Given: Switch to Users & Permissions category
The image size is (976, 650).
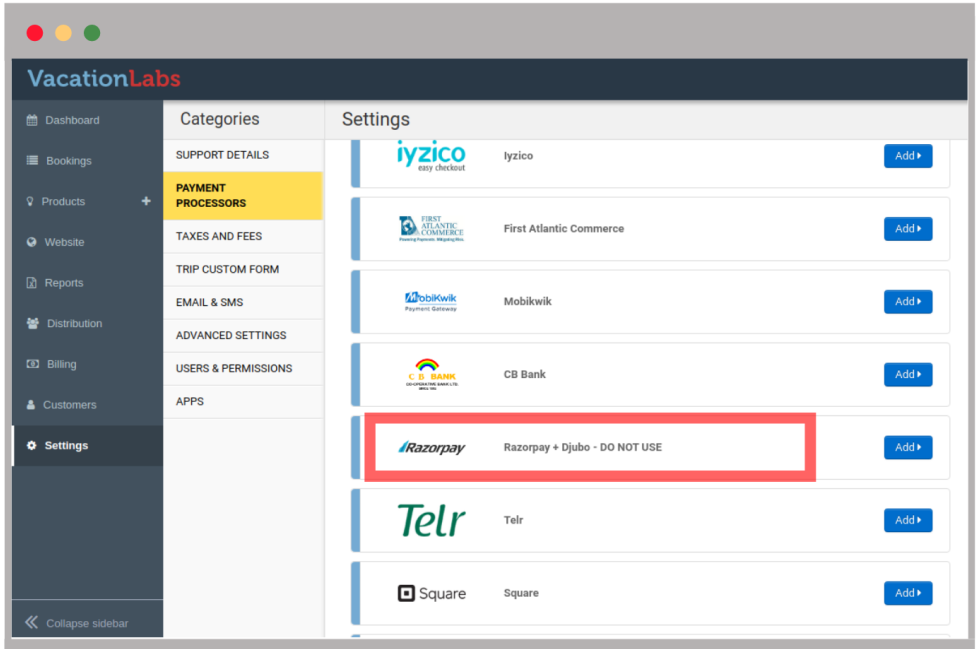Looking at the screenshot, I should tap(234, 368).
